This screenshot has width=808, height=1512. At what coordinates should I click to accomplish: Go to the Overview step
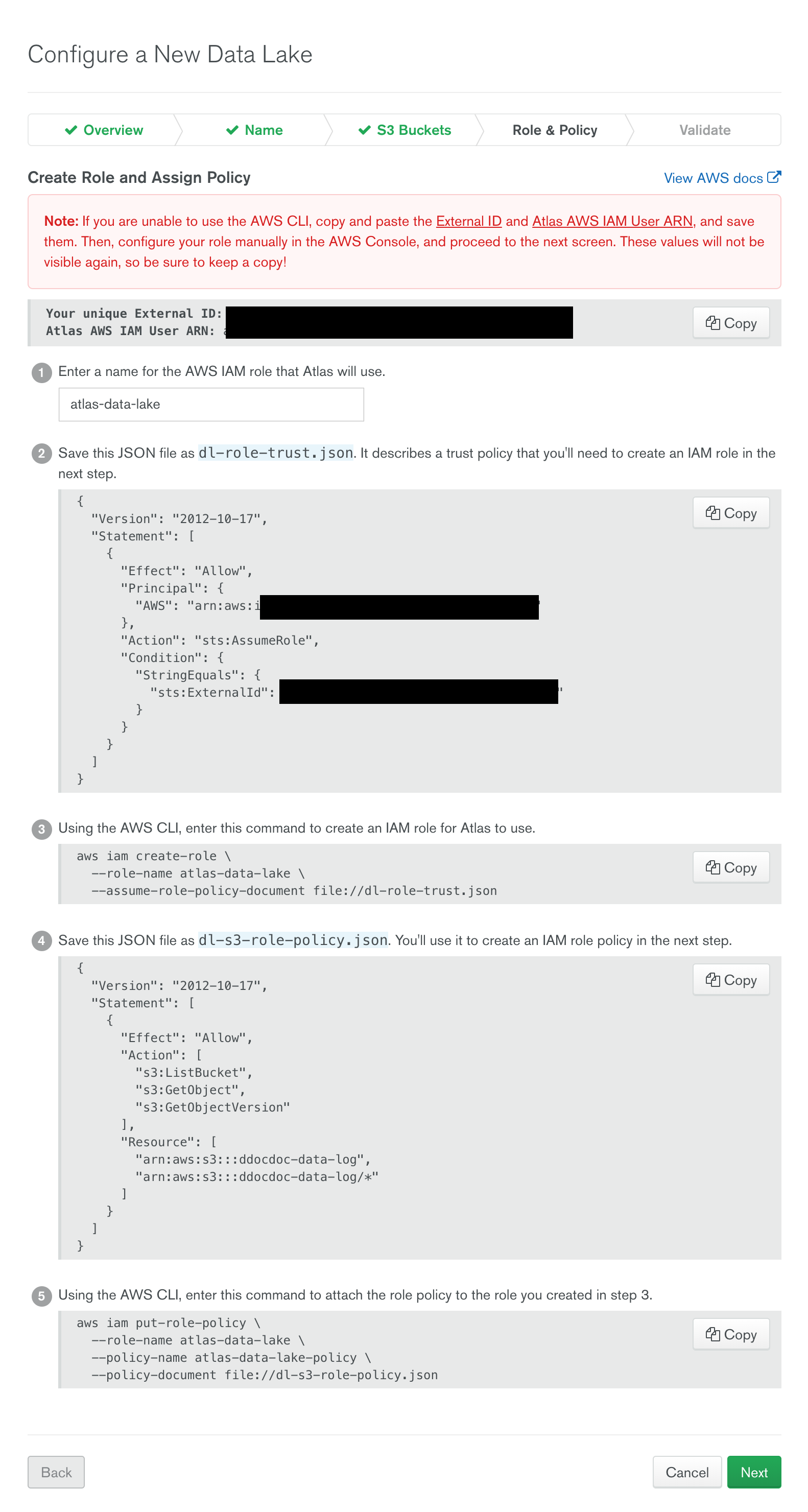click(104, 130)
